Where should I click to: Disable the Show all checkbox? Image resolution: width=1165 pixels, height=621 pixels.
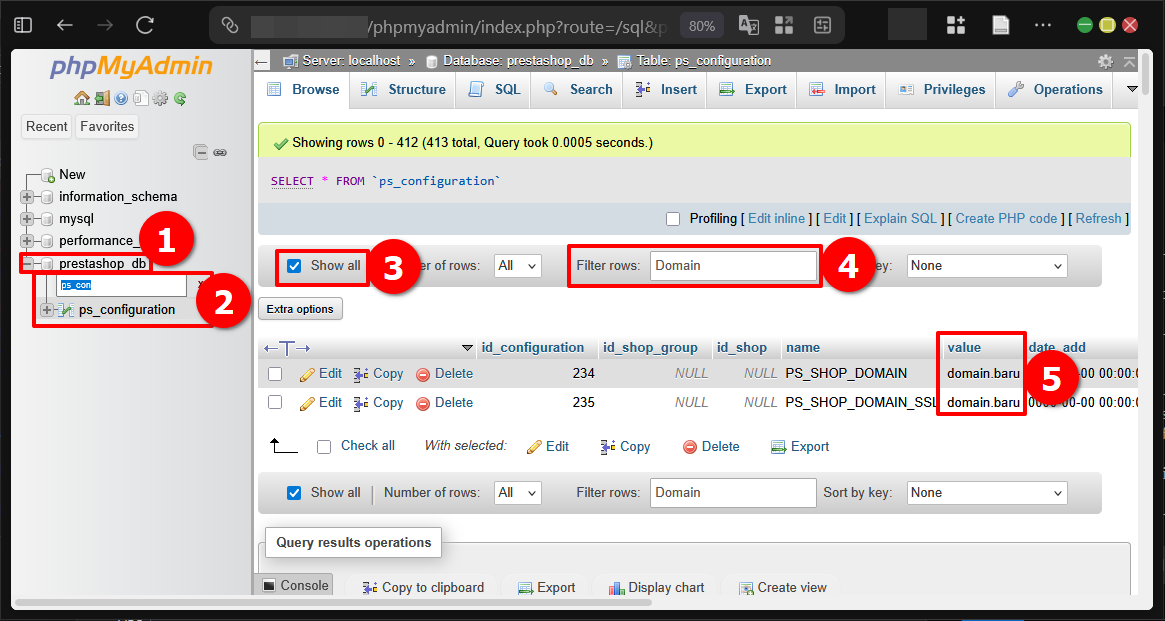click(x=293, y=265)
